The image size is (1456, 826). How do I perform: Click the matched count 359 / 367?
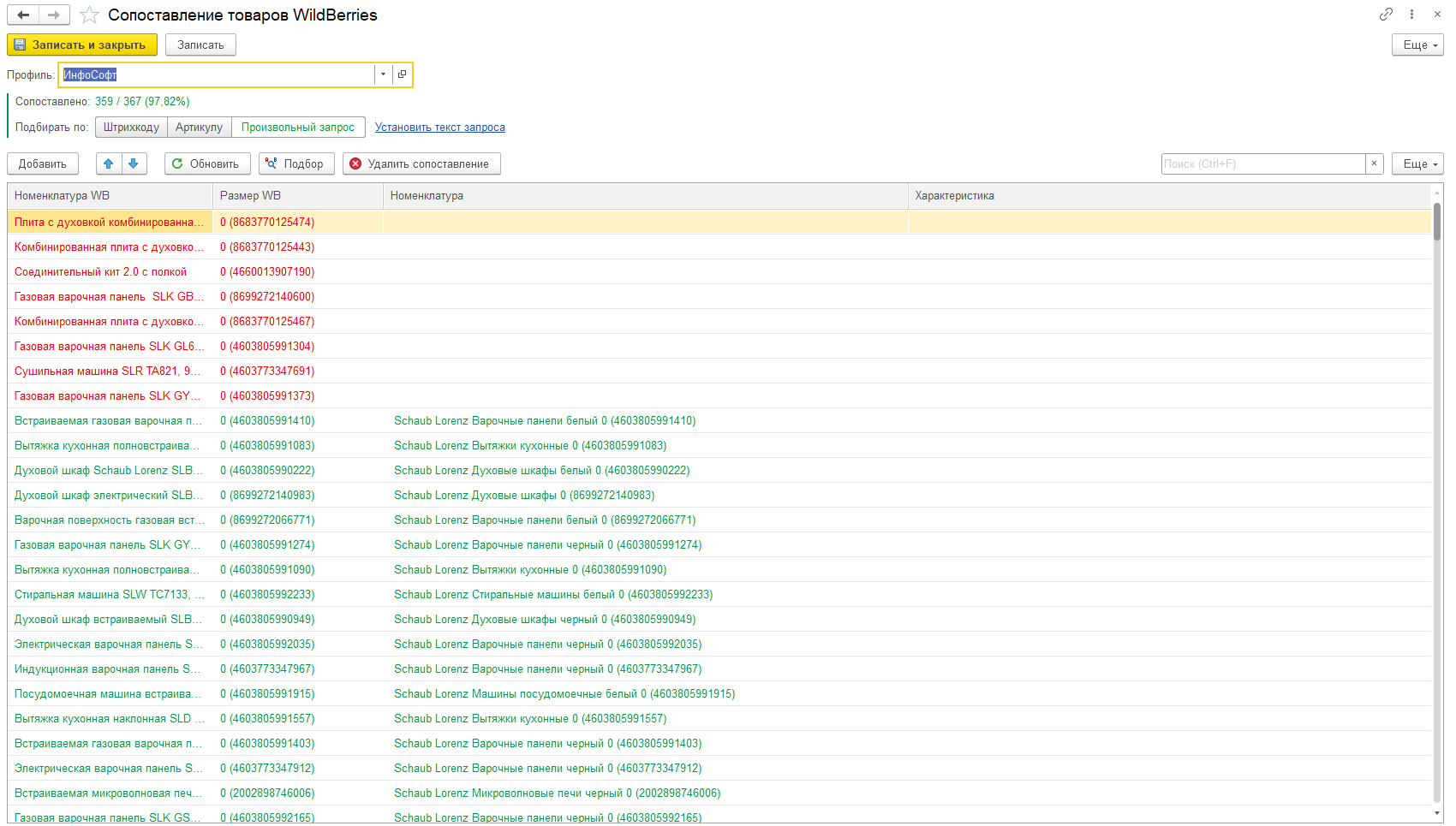click(x=142, y=101)
